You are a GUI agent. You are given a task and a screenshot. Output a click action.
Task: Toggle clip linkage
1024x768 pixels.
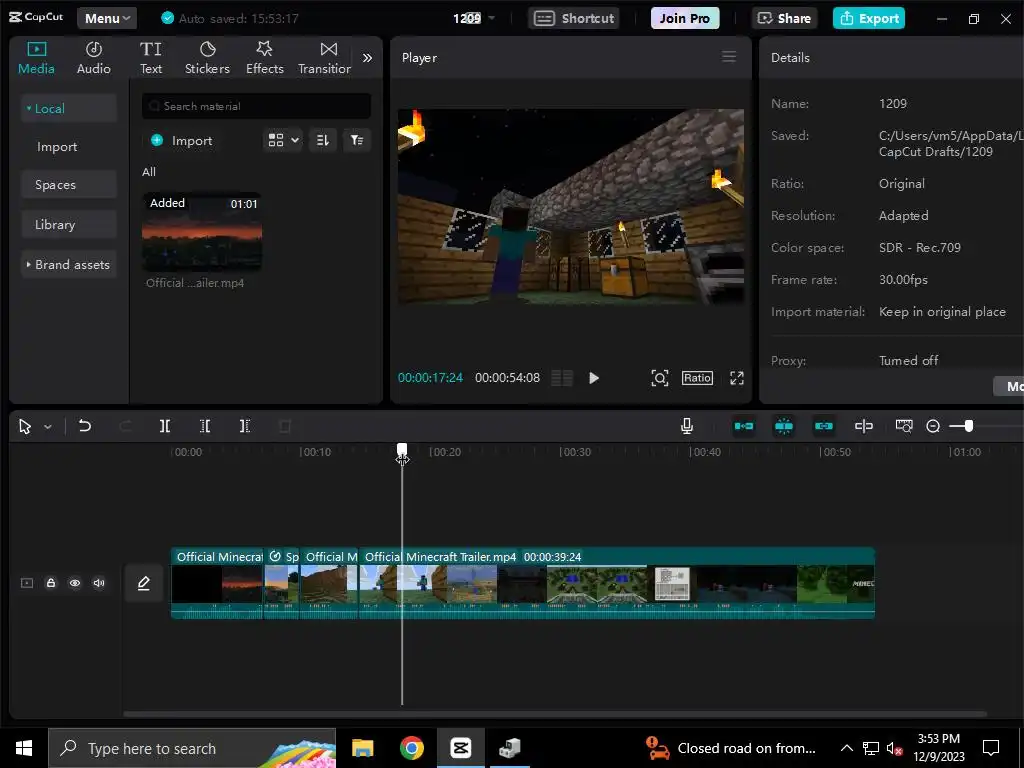824,426
